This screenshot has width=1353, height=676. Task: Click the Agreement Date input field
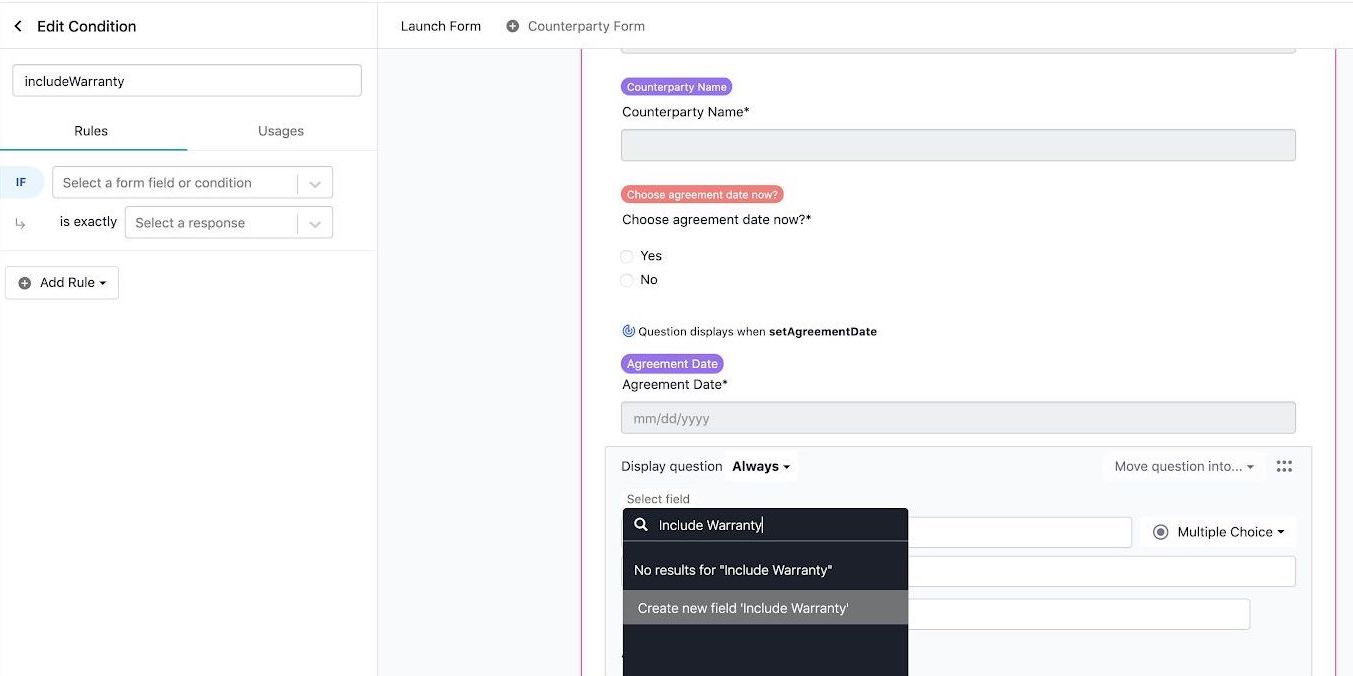(958, 418)
